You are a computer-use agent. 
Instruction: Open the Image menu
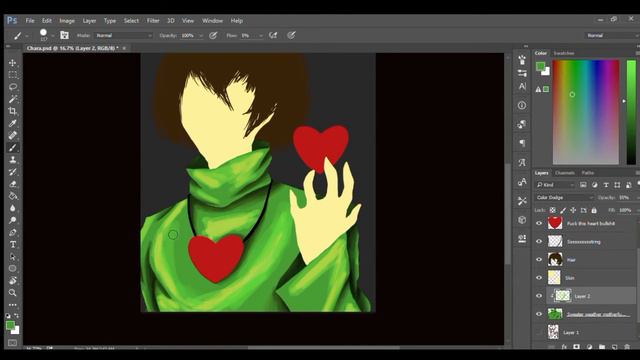click(67, 21)
